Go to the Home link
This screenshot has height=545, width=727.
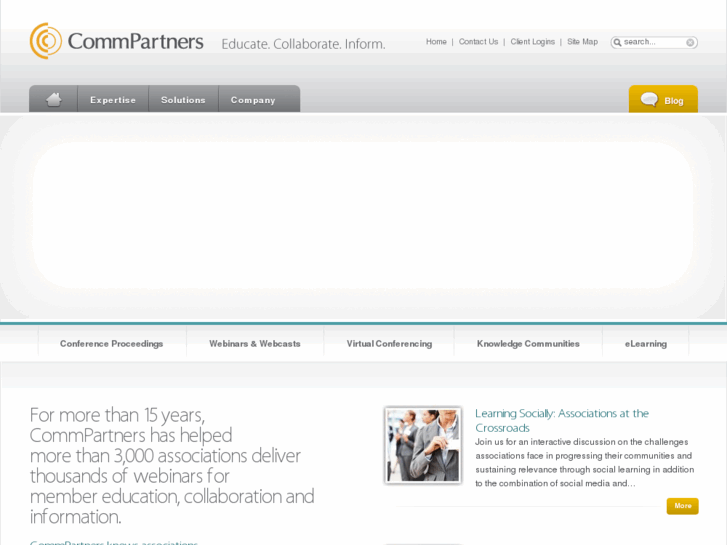436,42
